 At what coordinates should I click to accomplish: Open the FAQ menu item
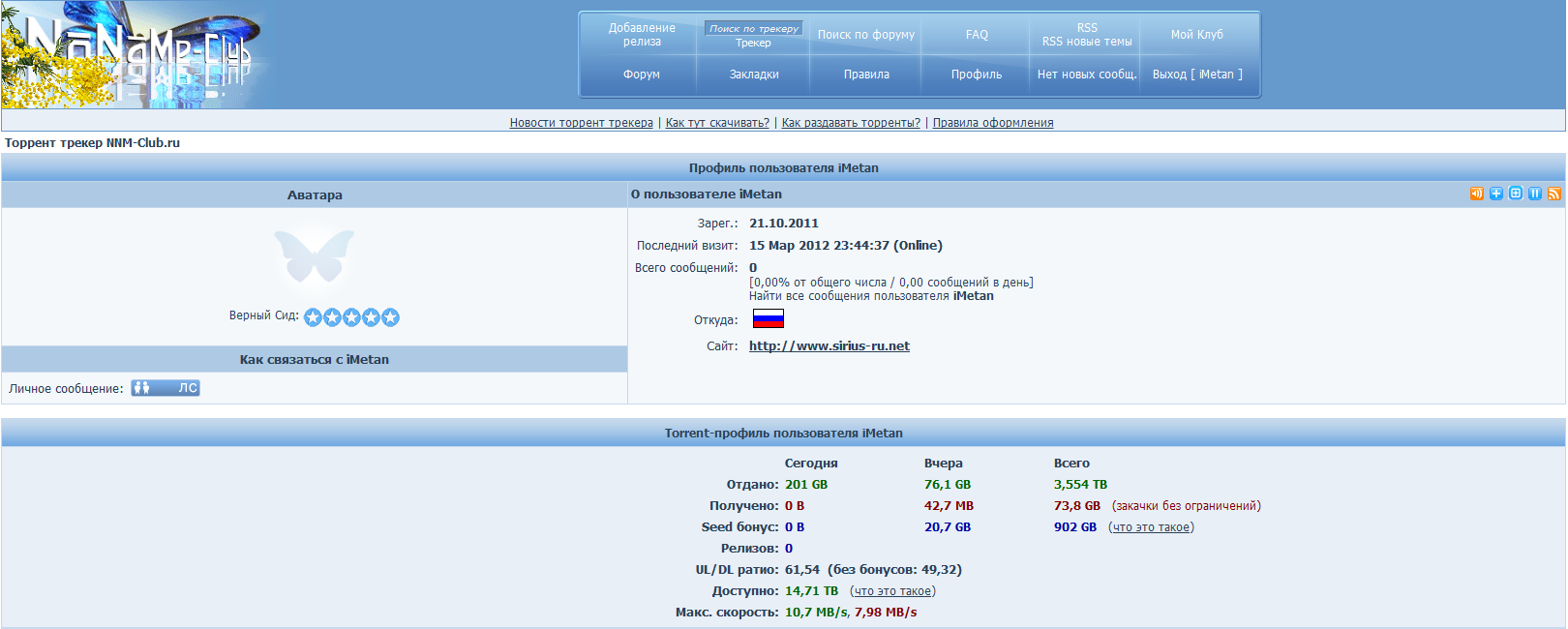tap(977, 35)
